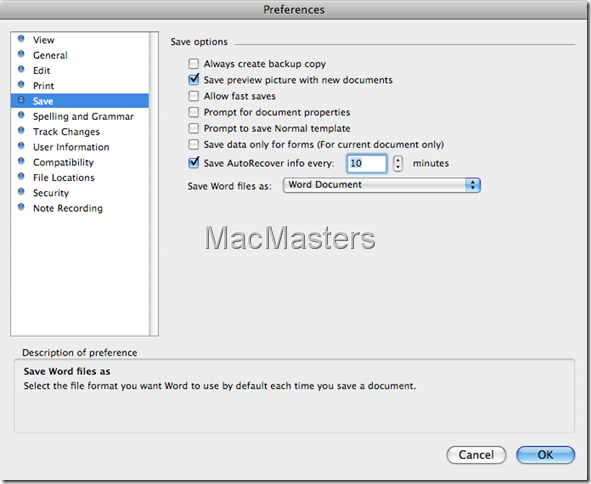Select File Locations in the list
Image resolution: width=591 pixels, height=484 pixels.
[x=64, y=178]
